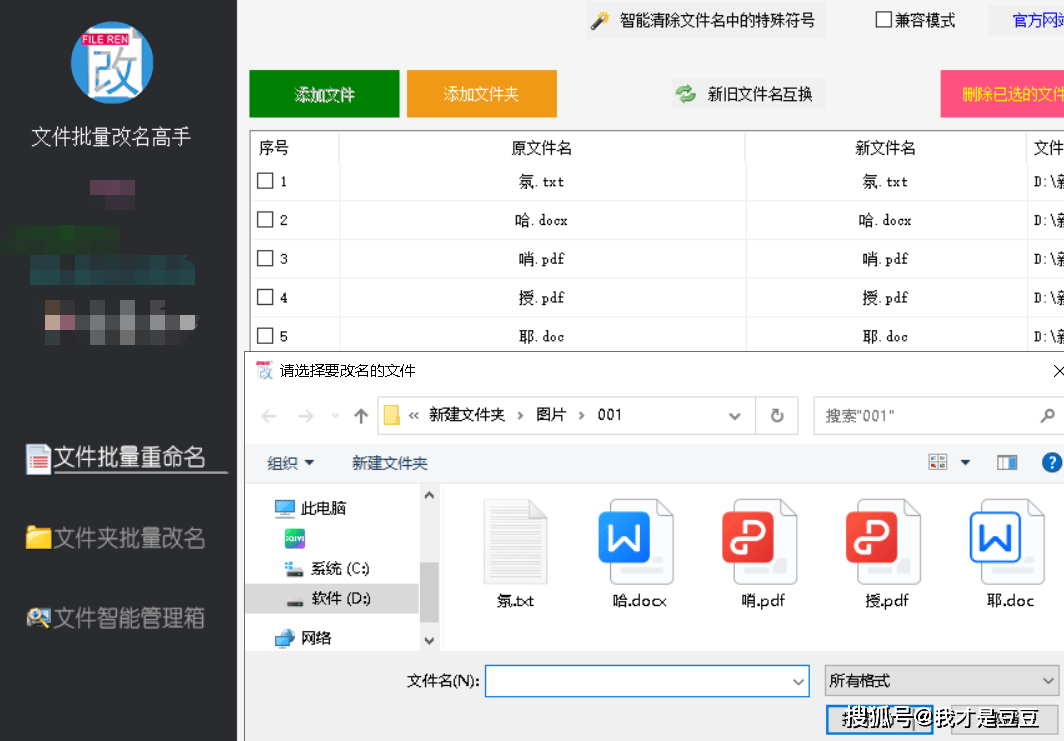Expand the 文件名 combo box dropdown

pos(799,681)
